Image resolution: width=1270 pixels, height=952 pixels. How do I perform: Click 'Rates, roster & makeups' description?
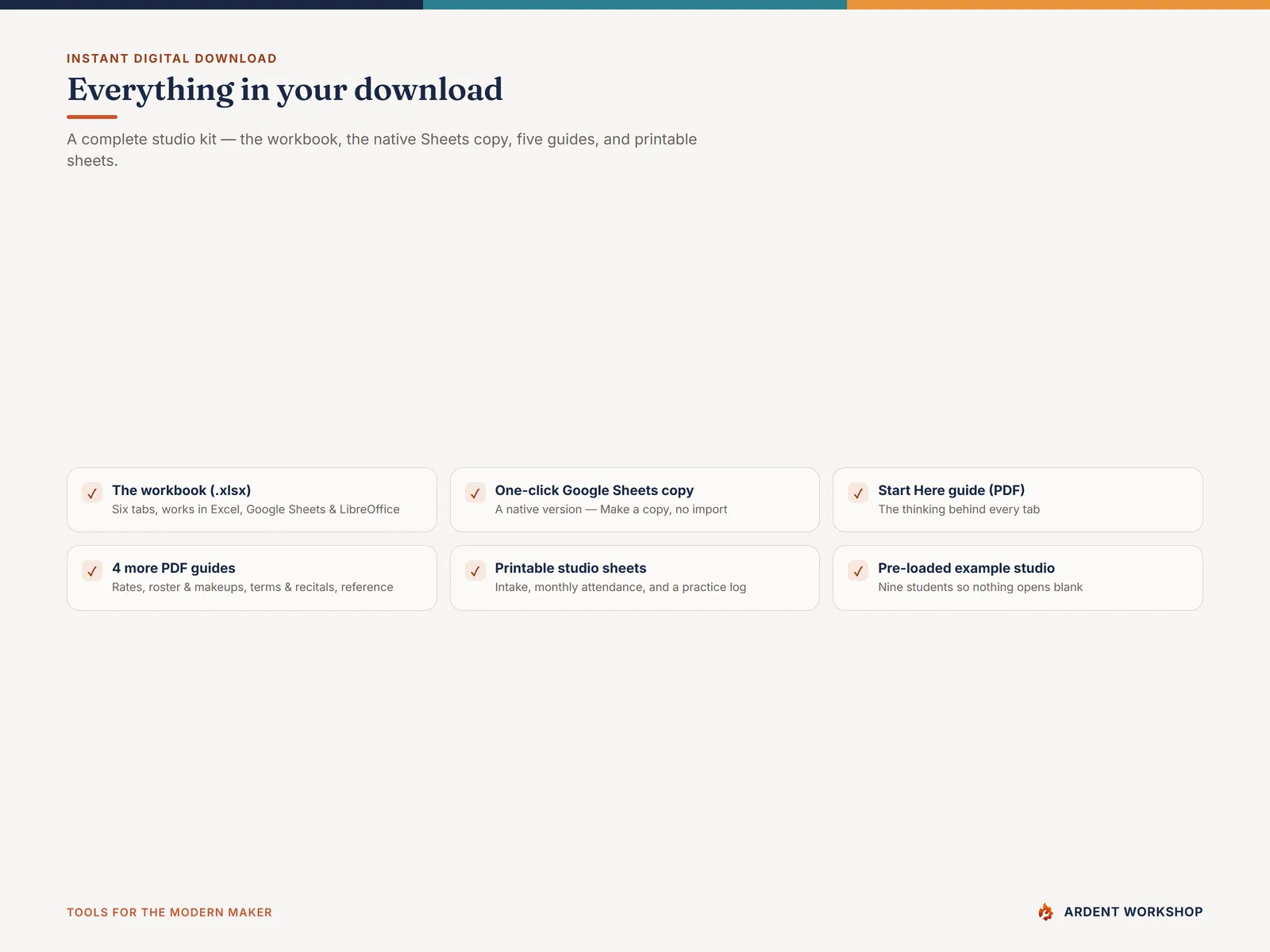coord(252,587)
